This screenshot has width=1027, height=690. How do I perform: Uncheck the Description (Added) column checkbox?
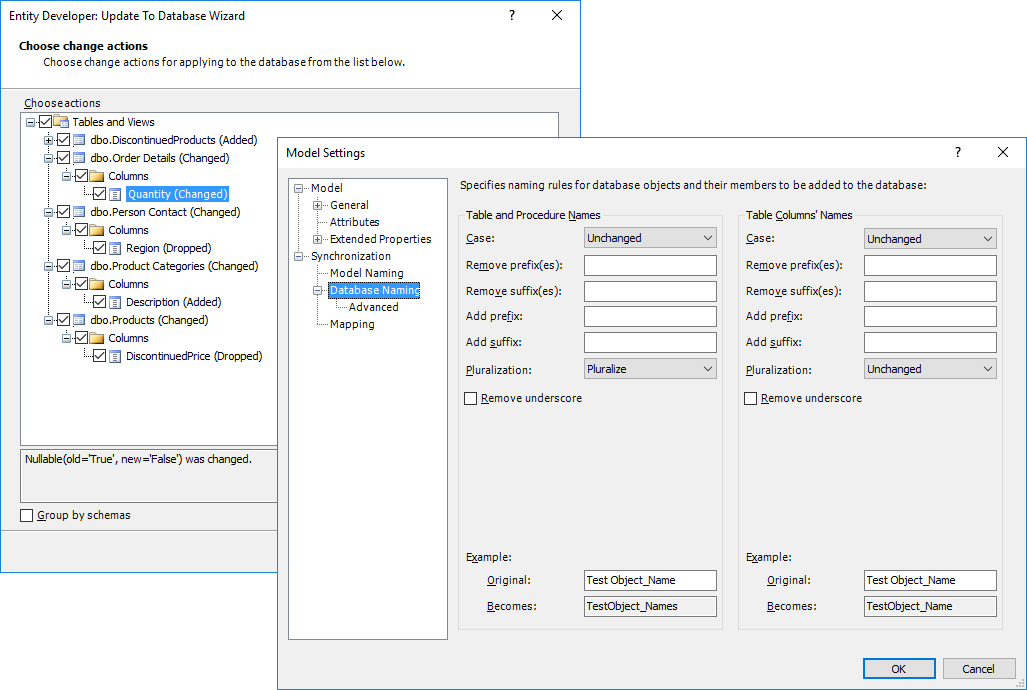[99, 302]
